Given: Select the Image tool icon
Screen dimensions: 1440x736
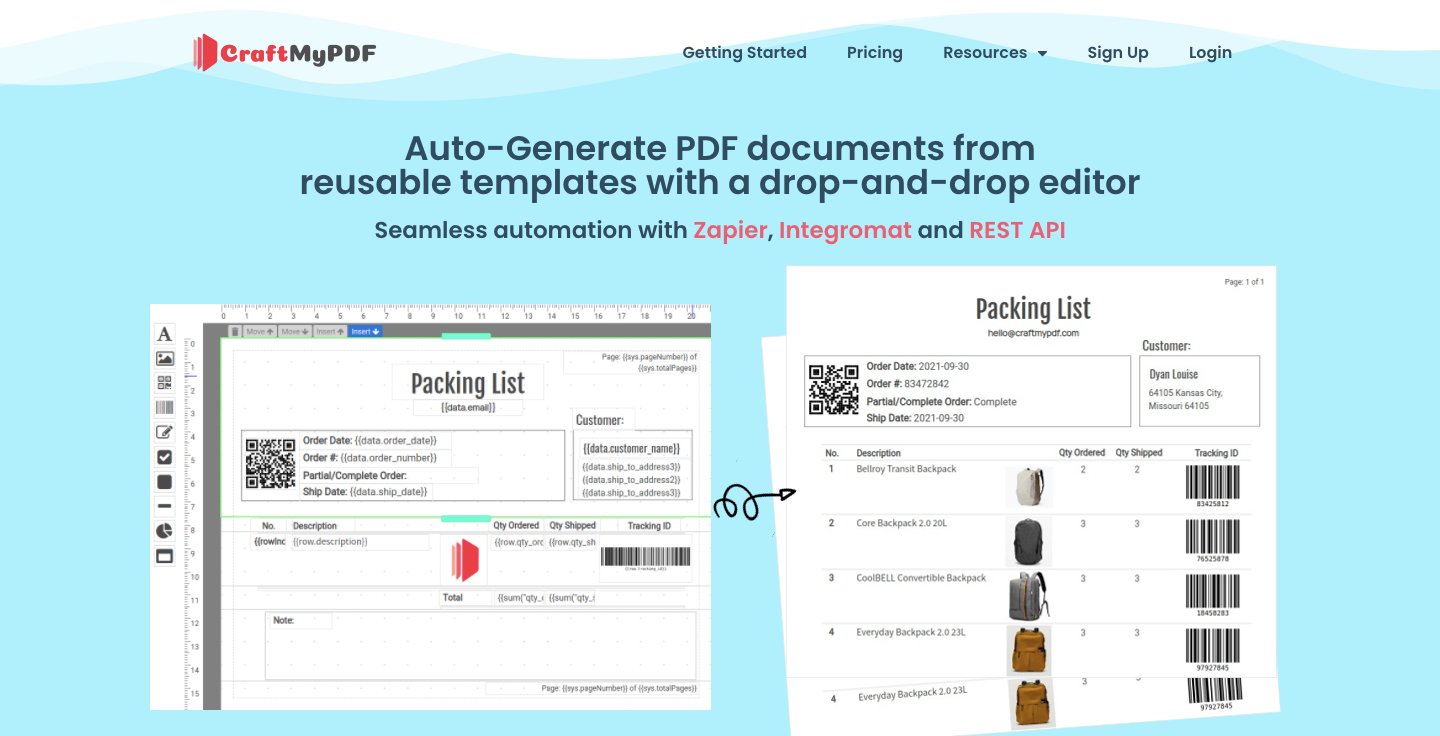Looking at the screenshot, I should [x=165, y=358].
